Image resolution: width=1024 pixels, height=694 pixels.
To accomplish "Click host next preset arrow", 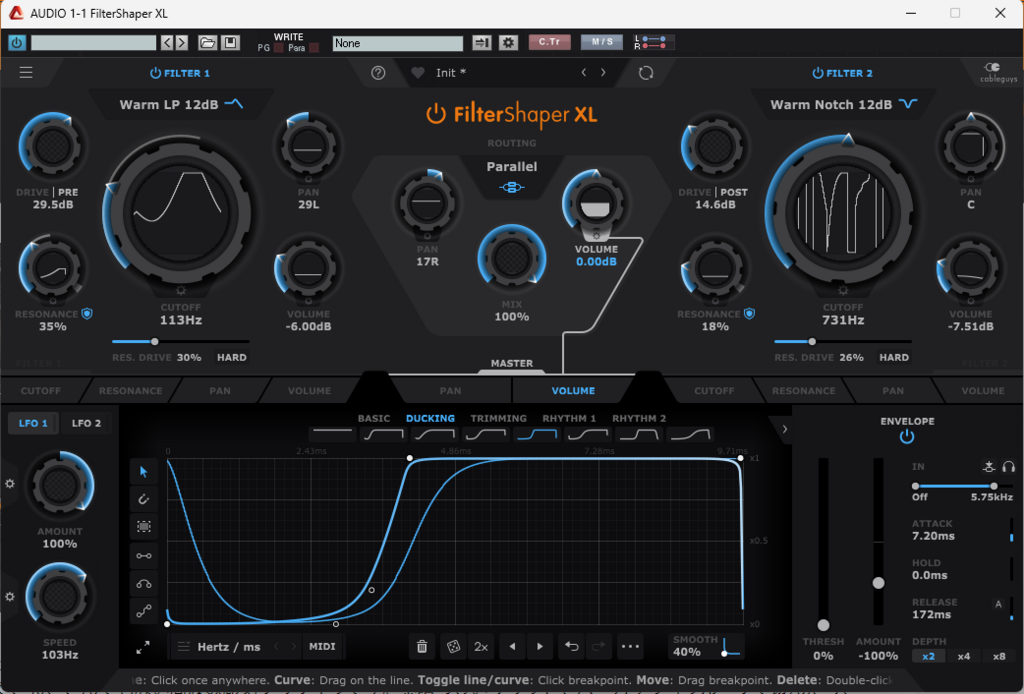I will tap(182, 43).
